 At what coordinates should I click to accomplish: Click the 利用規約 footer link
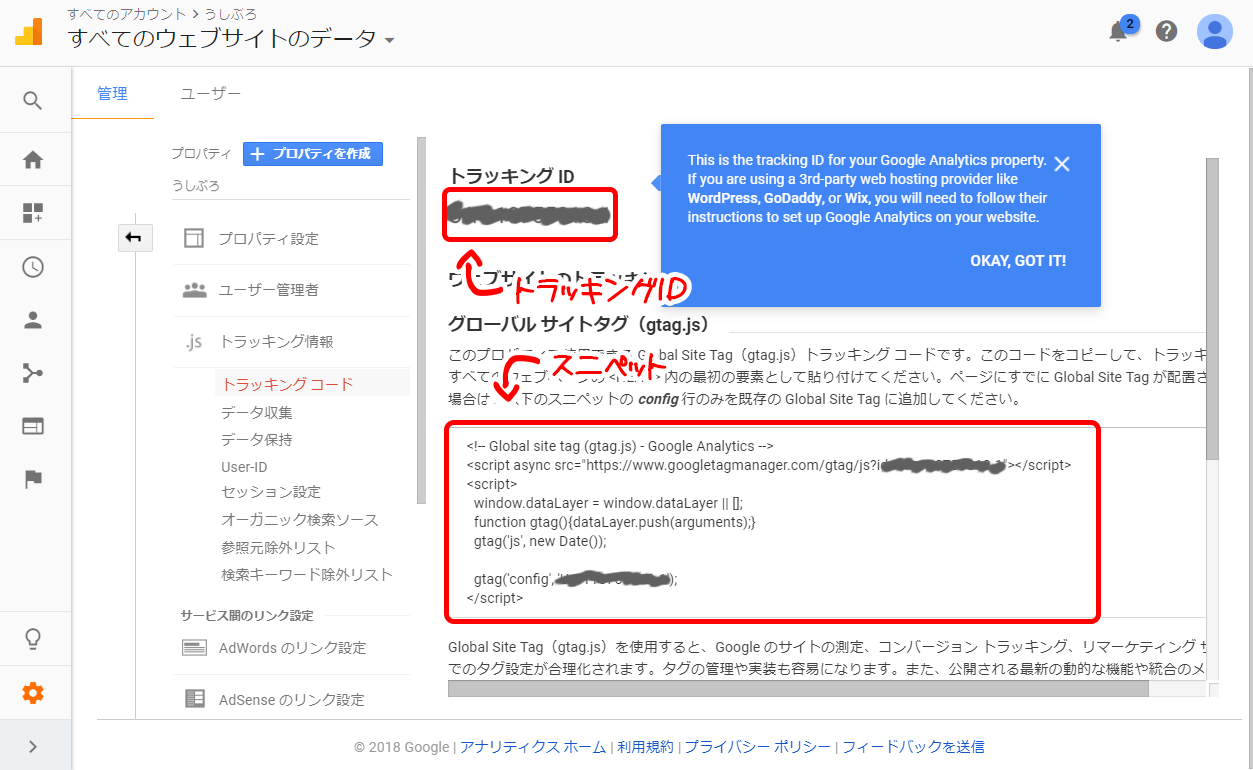[x=646, y=747]
